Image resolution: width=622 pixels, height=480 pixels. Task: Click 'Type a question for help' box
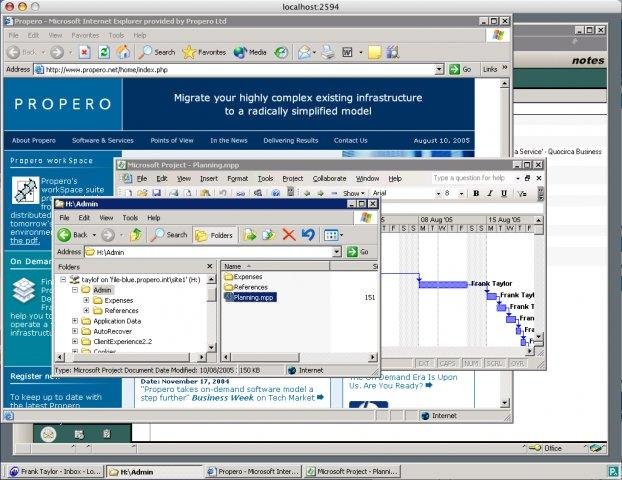coord(473,178)
